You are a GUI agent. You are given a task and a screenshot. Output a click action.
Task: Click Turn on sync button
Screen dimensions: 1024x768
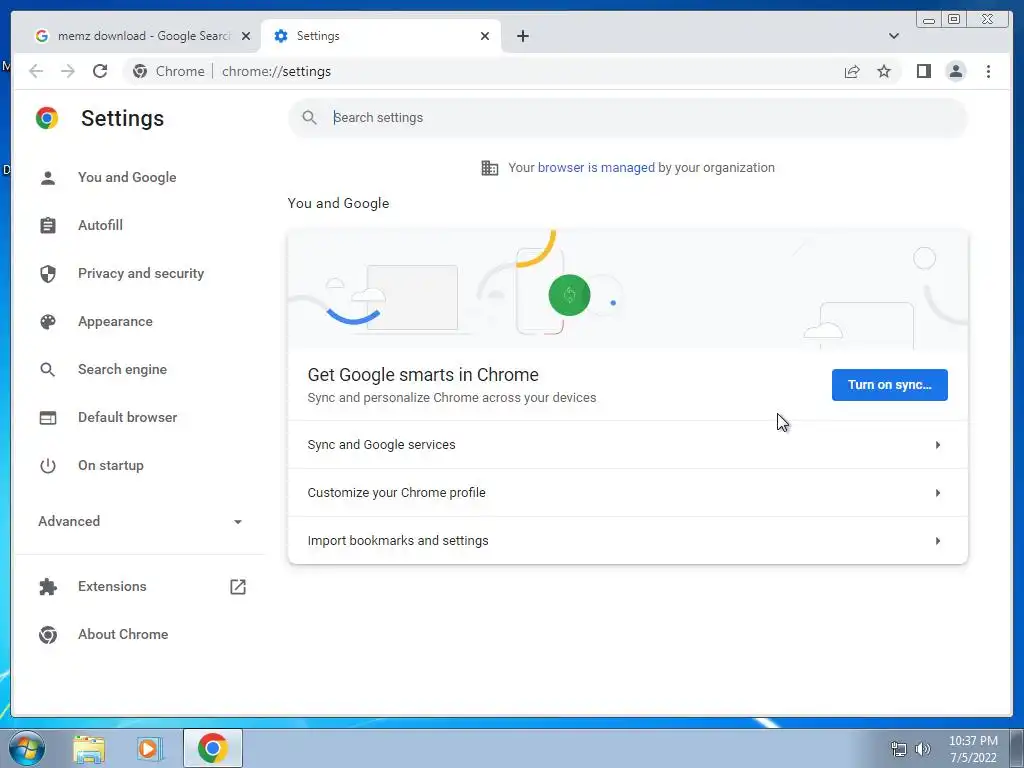[889, 385]
